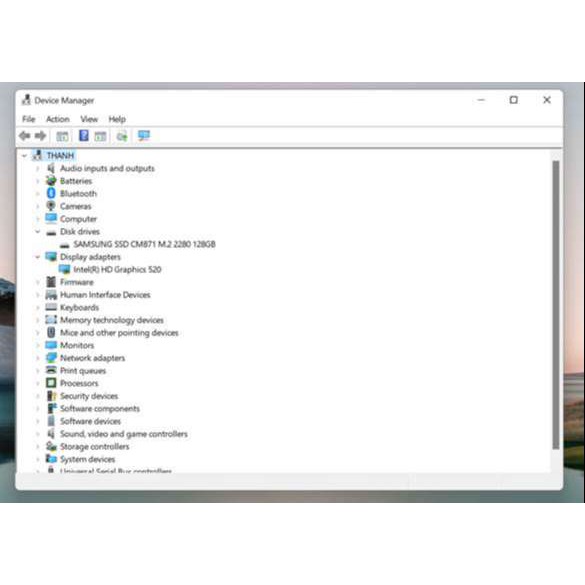Expand the Processors category arrow

tap(38, 384)
